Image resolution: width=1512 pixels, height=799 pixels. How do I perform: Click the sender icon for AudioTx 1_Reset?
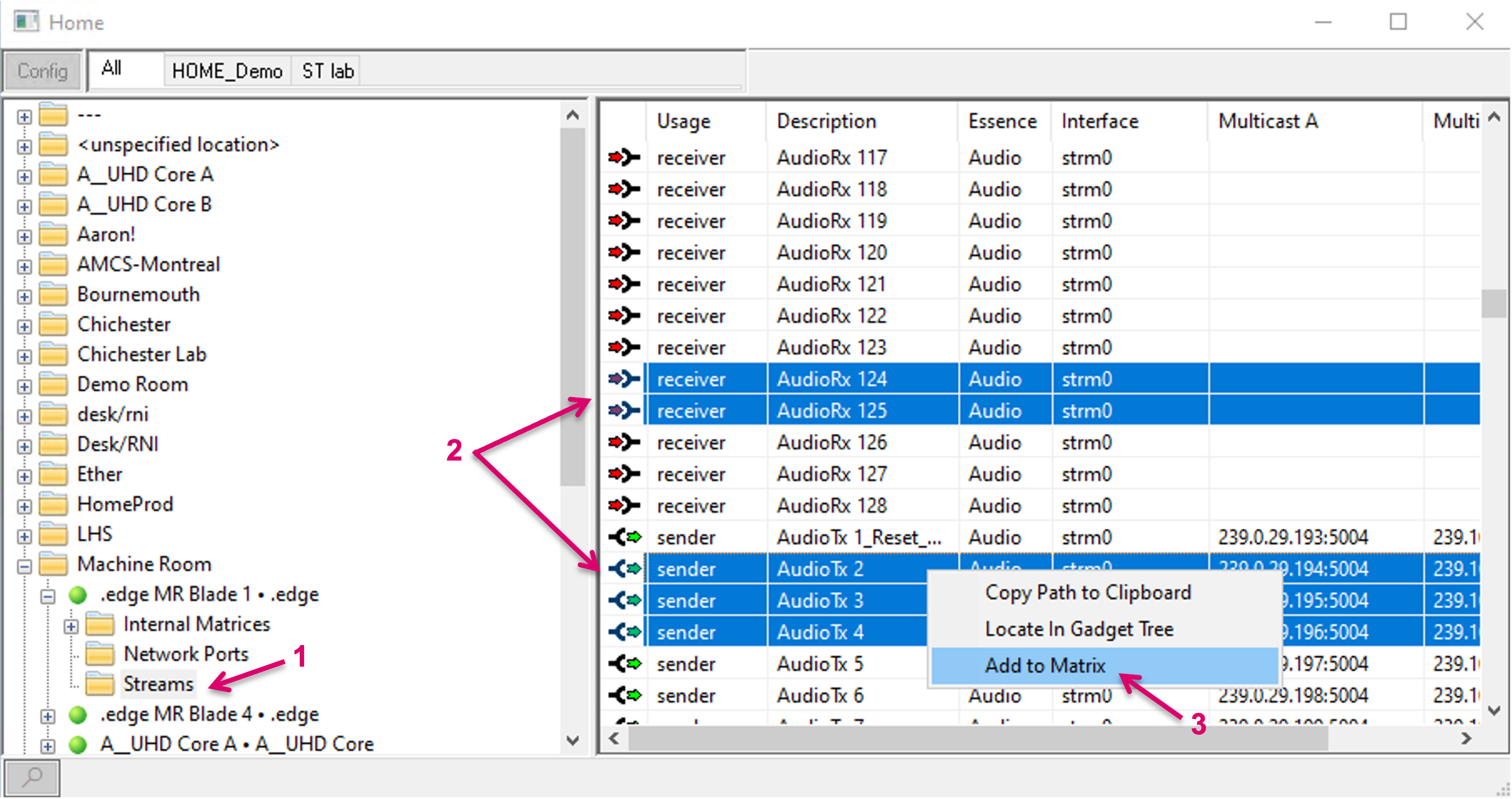(x=623, y=537)
